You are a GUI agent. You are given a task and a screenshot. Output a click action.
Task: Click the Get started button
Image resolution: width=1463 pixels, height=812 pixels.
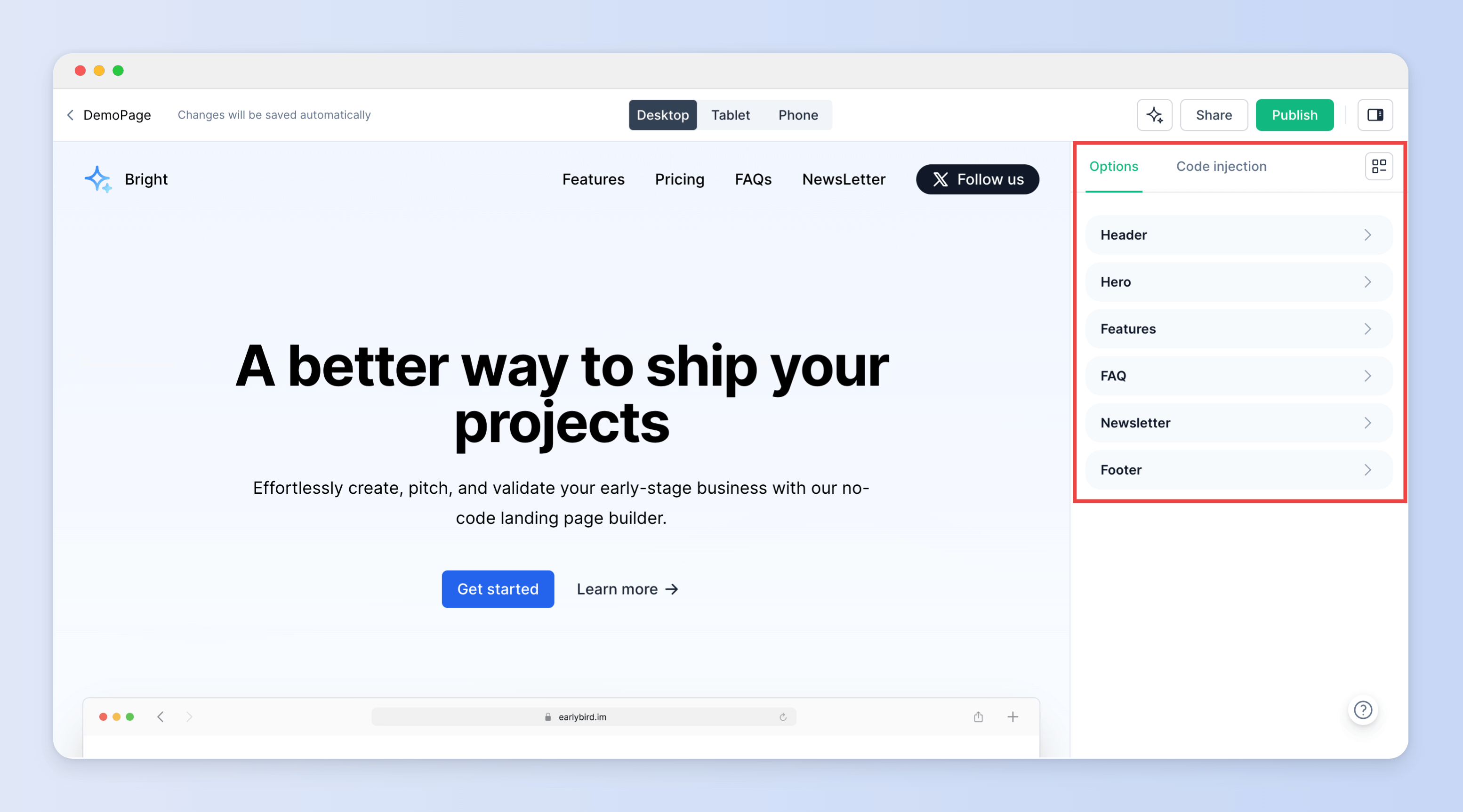click(498, 589)
